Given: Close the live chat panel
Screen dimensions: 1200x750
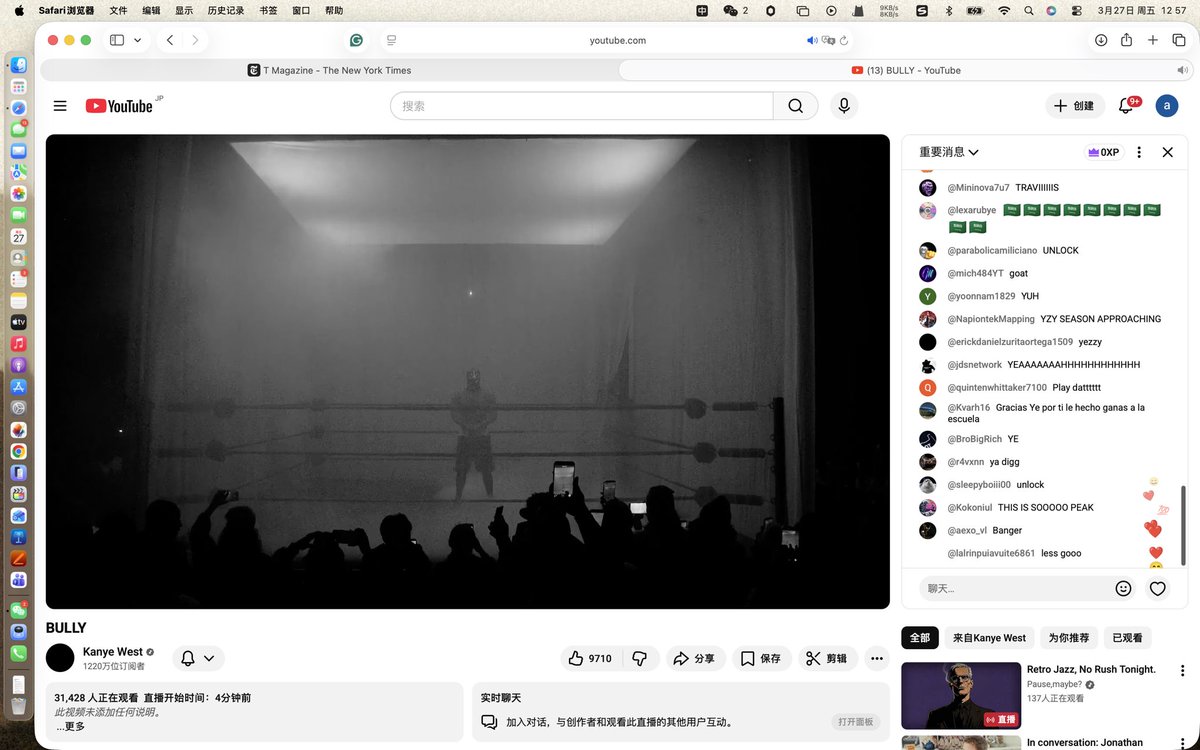Looking at the screenshot, I should pos(1167,152).
